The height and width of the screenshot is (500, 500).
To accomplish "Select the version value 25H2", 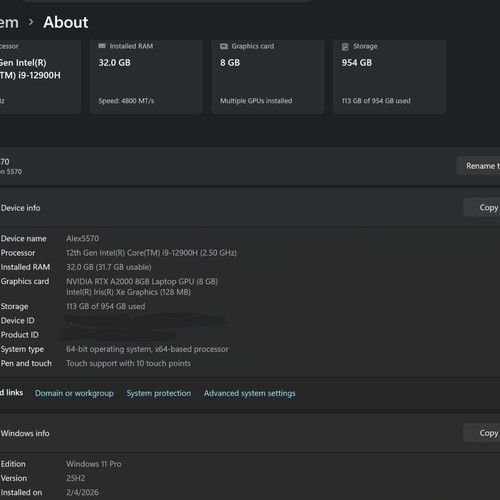I will coord(75,478).
